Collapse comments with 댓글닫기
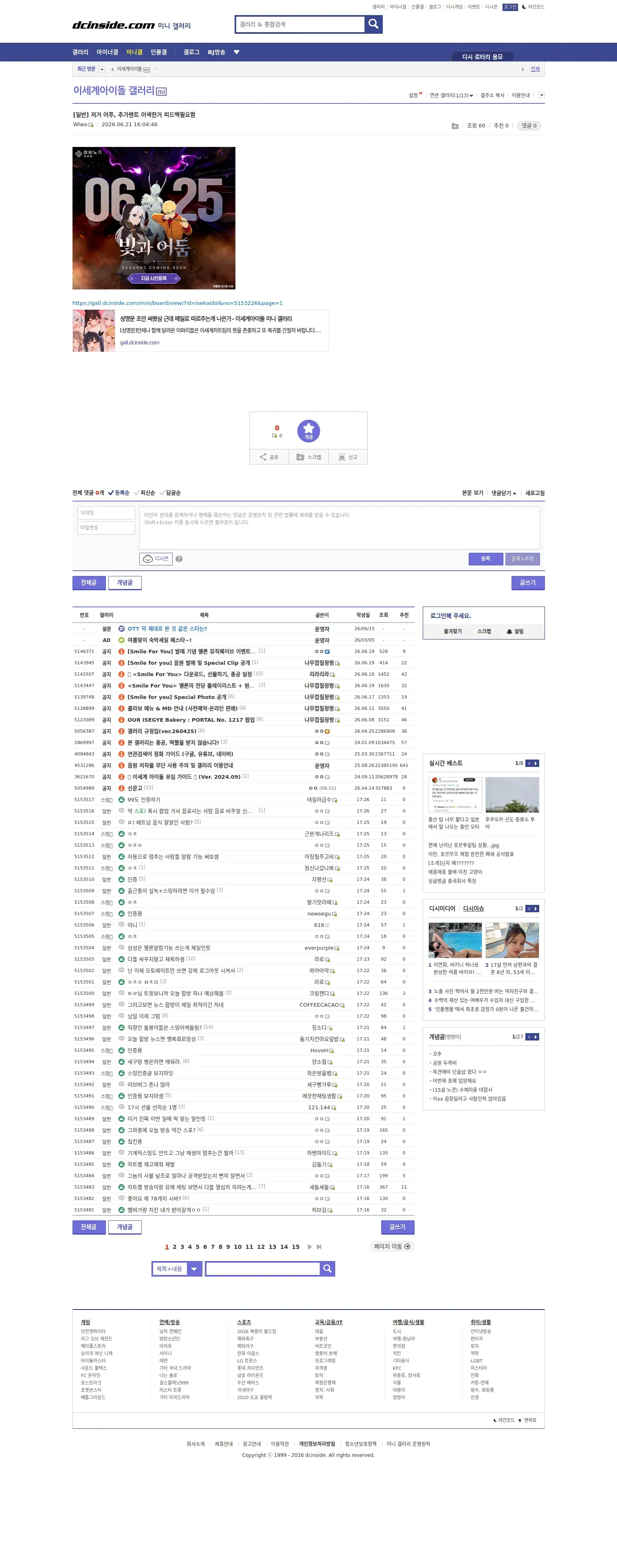 pos(504,493)
